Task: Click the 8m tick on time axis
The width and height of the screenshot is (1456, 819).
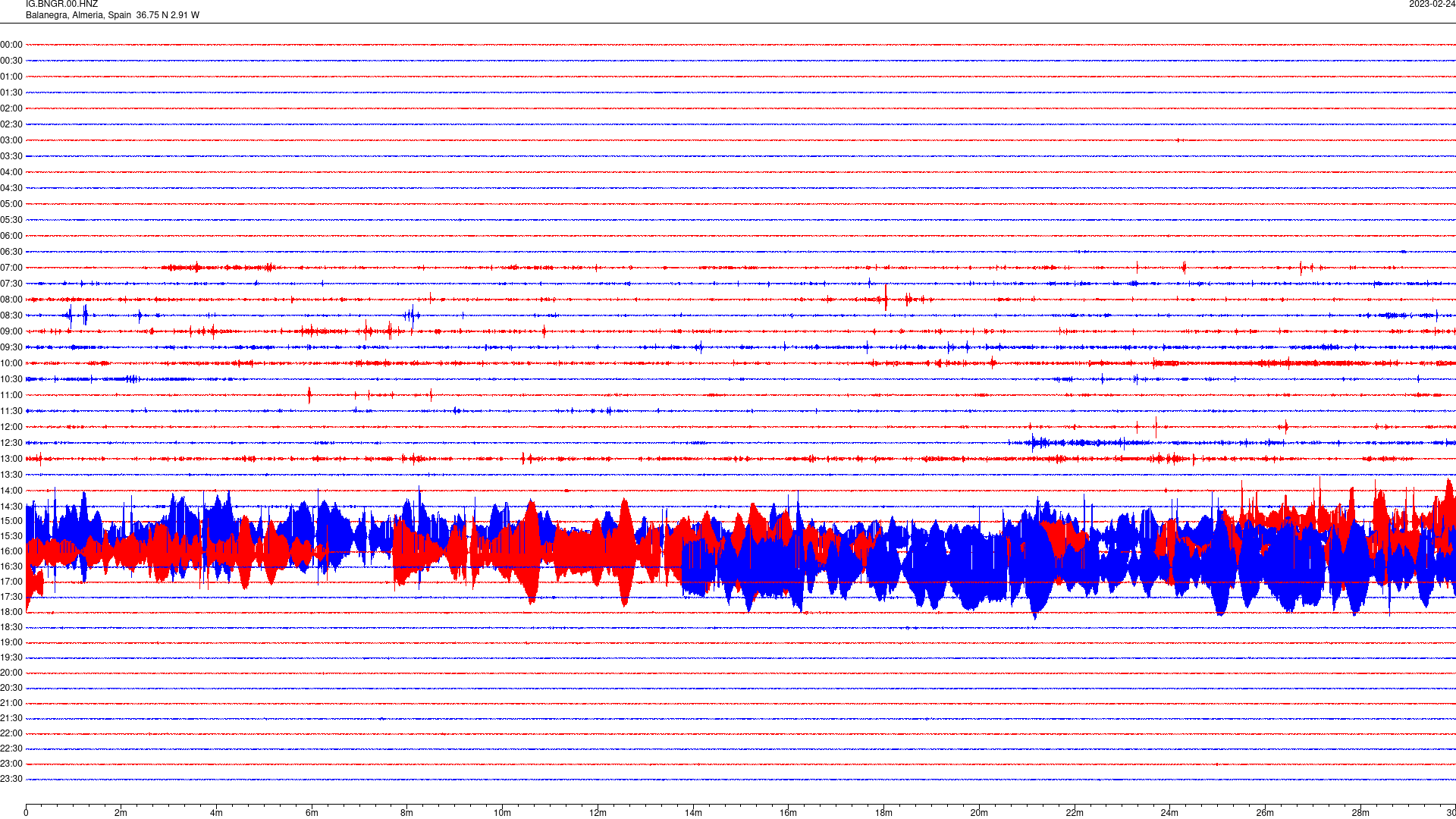Action: 407,813
